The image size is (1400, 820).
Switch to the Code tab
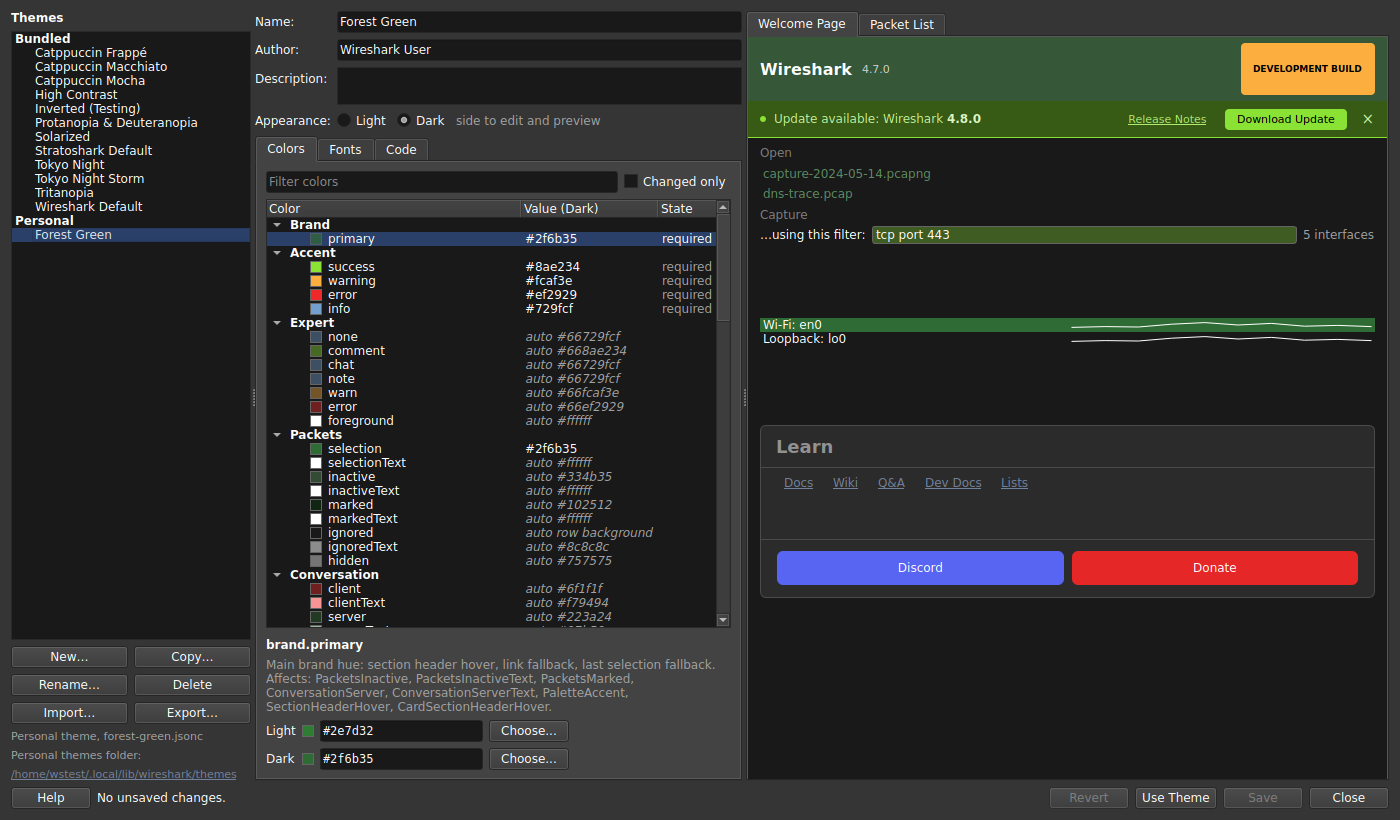tap(401, 149)
